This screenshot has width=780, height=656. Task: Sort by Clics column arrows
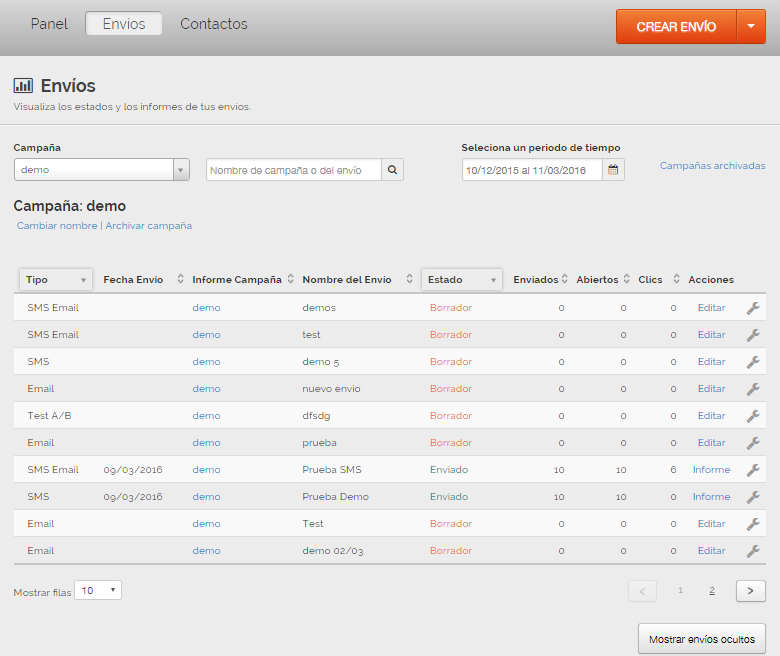677,279
